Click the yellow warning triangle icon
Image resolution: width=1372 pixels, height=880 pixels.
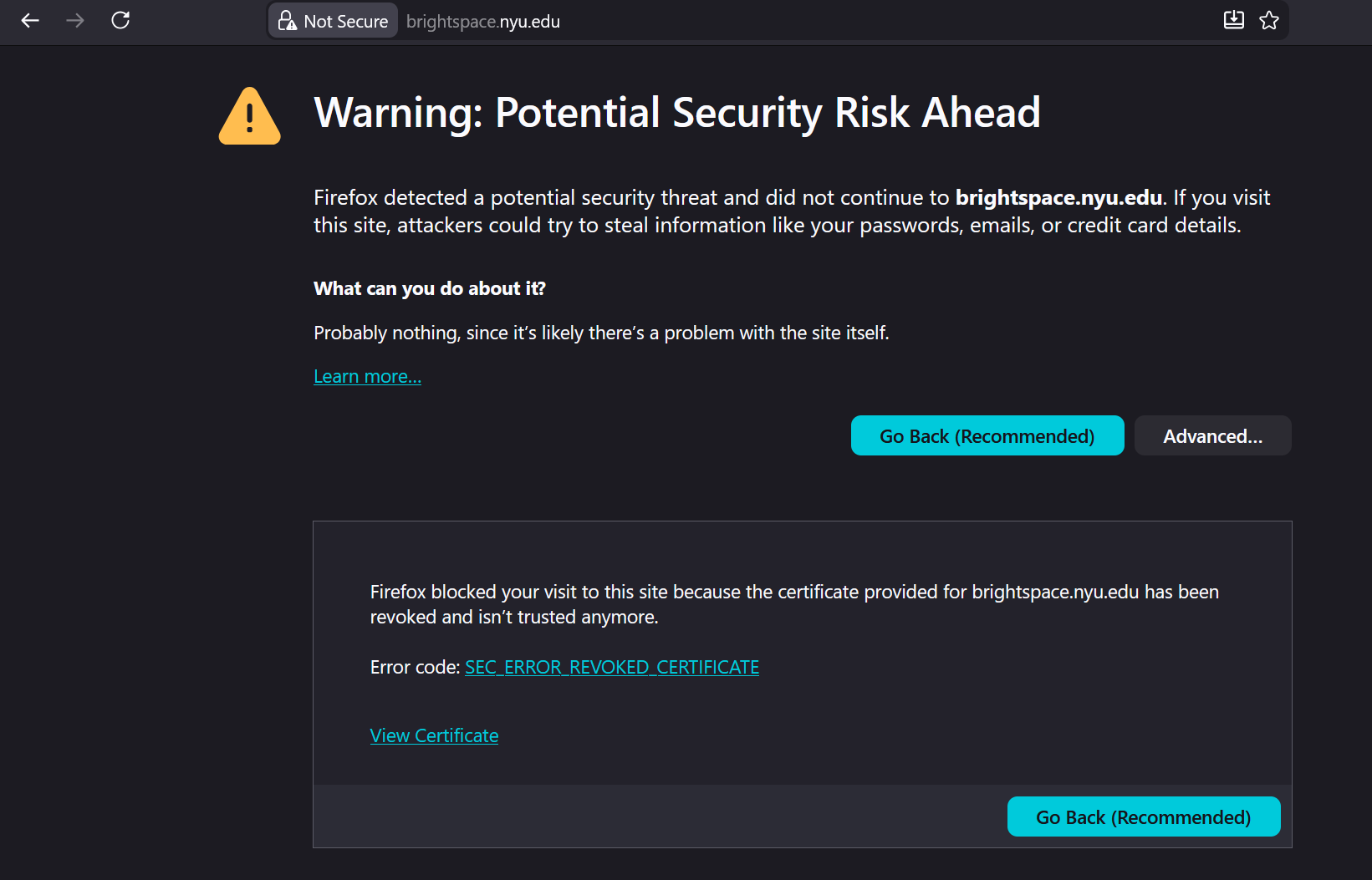(x=249, y=117)
